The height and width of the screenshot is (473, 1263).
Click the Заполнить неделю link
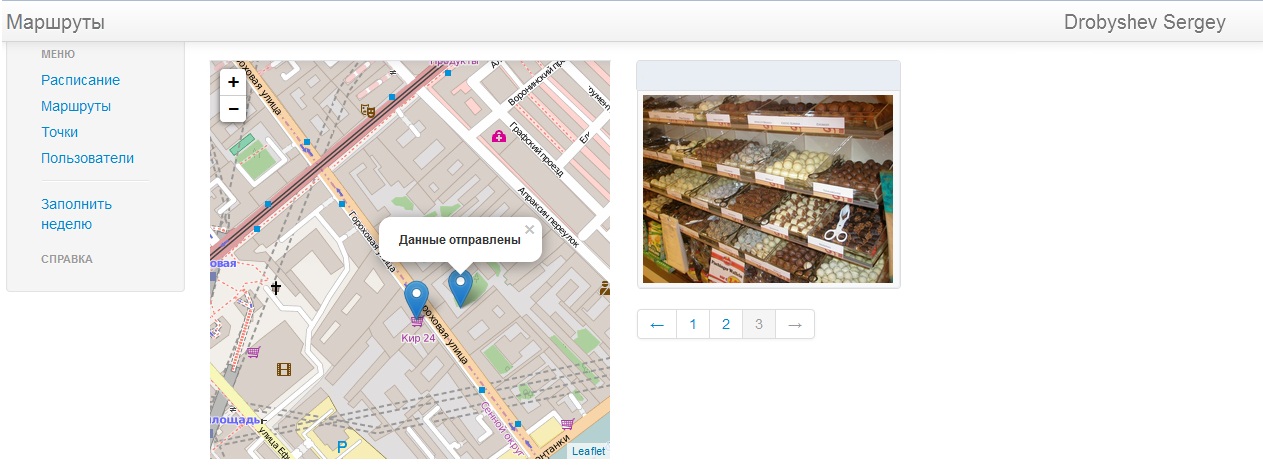point(76,214)
